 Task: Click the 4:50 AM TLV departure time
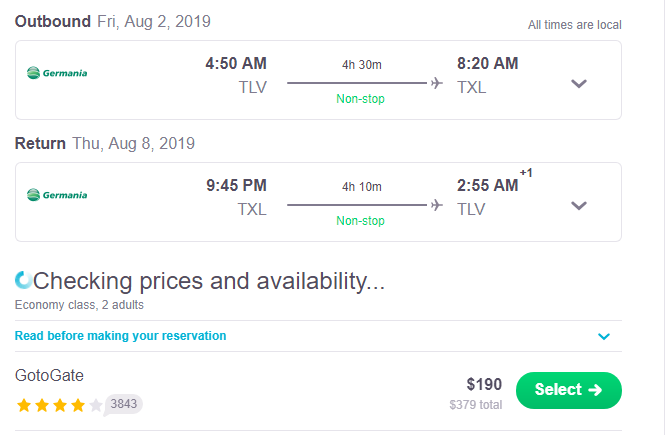coord(236,64)
